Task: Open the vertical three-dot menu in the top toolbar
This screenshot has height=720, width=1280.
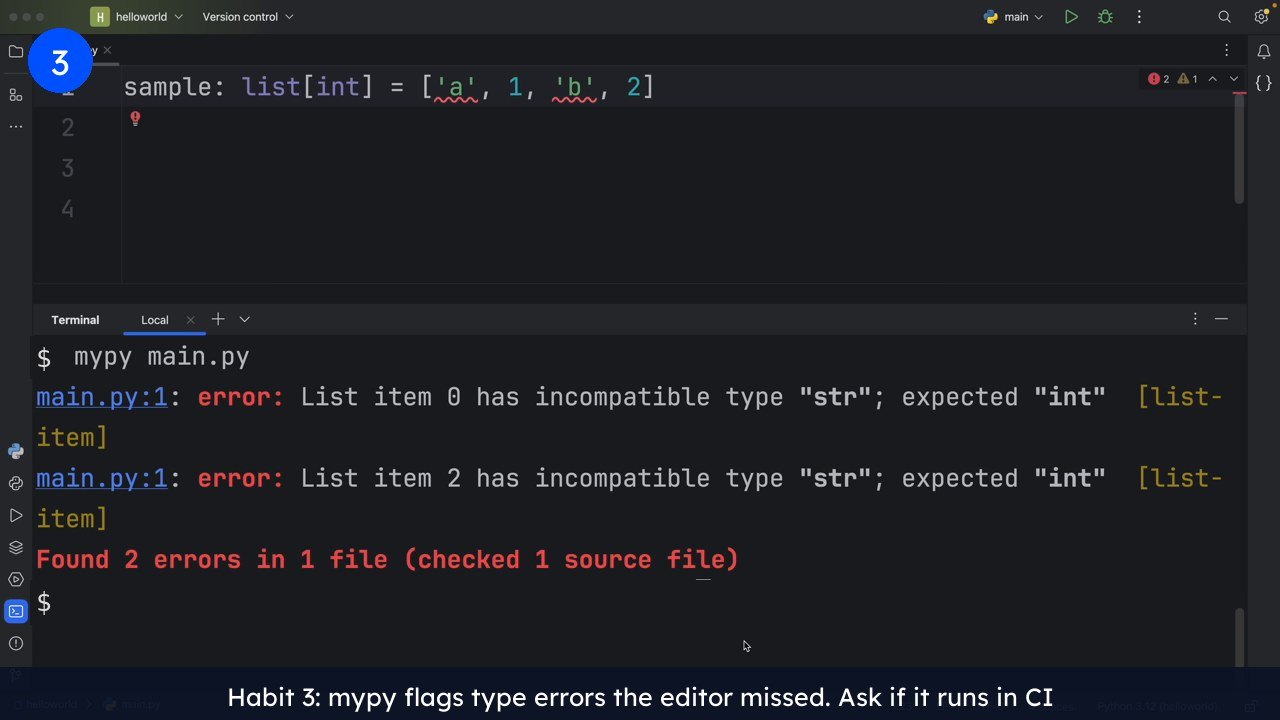Action: pyautogui.click(x=1139, y=17)
